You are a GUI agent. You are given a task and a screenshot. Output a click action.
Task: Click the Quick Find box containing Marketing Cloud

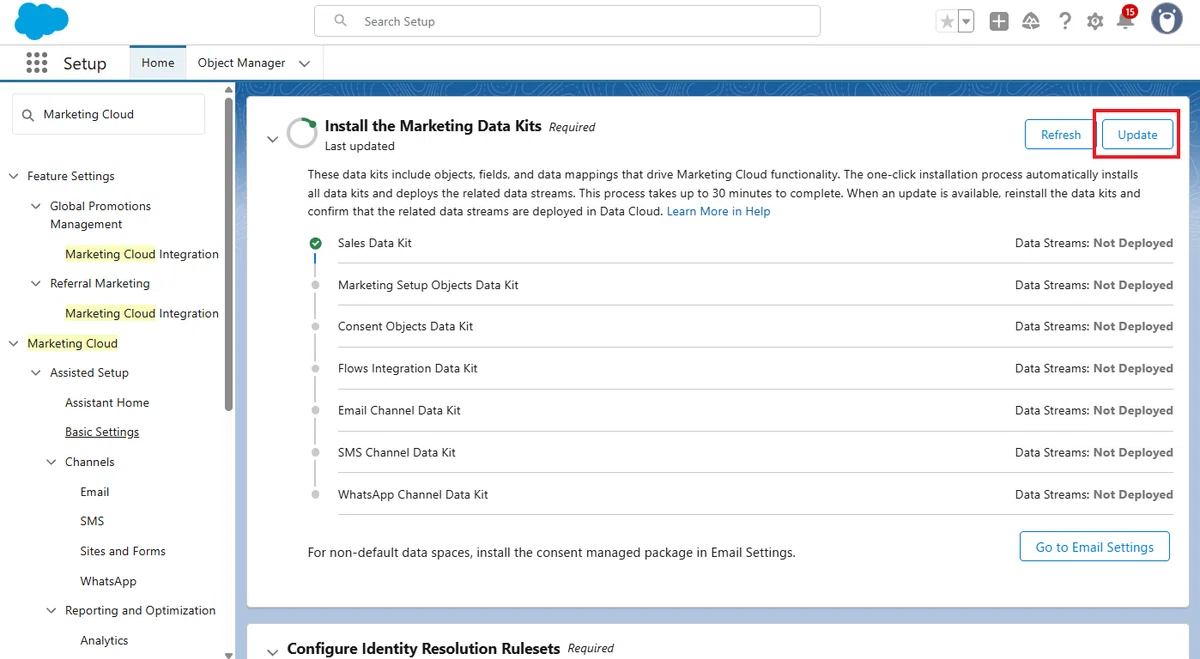[x=108, y=114]
